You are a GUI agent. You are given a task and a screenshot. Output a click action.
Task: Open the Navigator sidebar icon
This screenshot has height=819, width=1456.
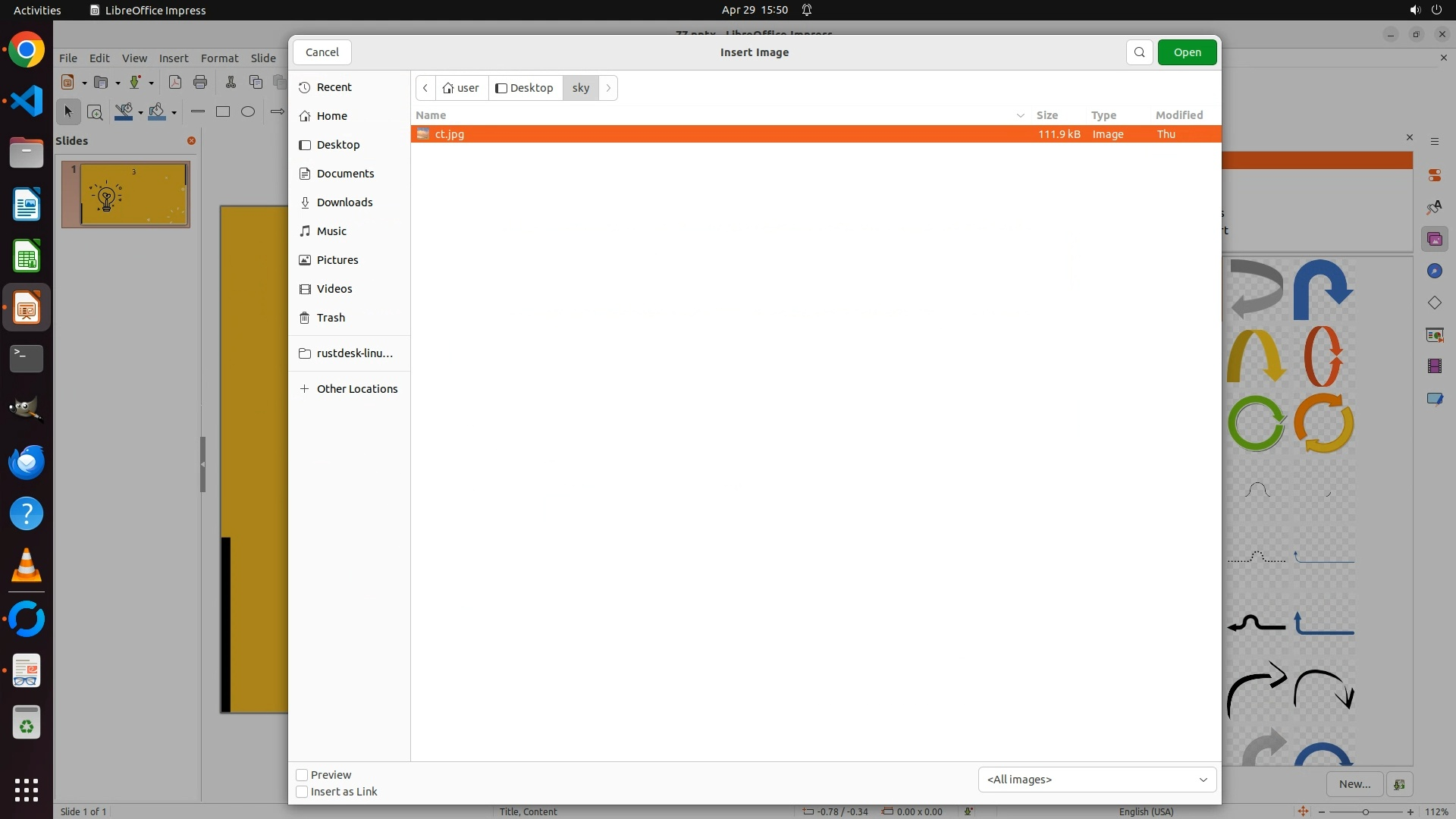coord(1434,271)
